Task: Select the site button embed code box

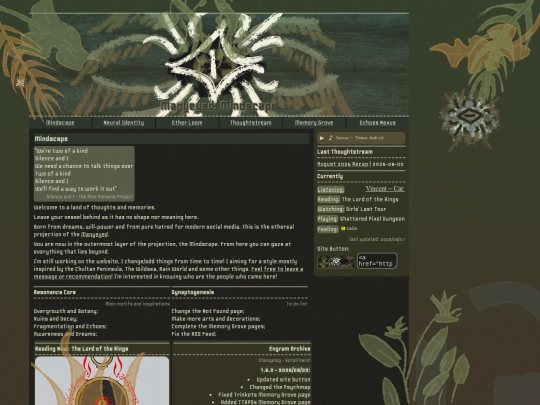Action: (377, 261)
